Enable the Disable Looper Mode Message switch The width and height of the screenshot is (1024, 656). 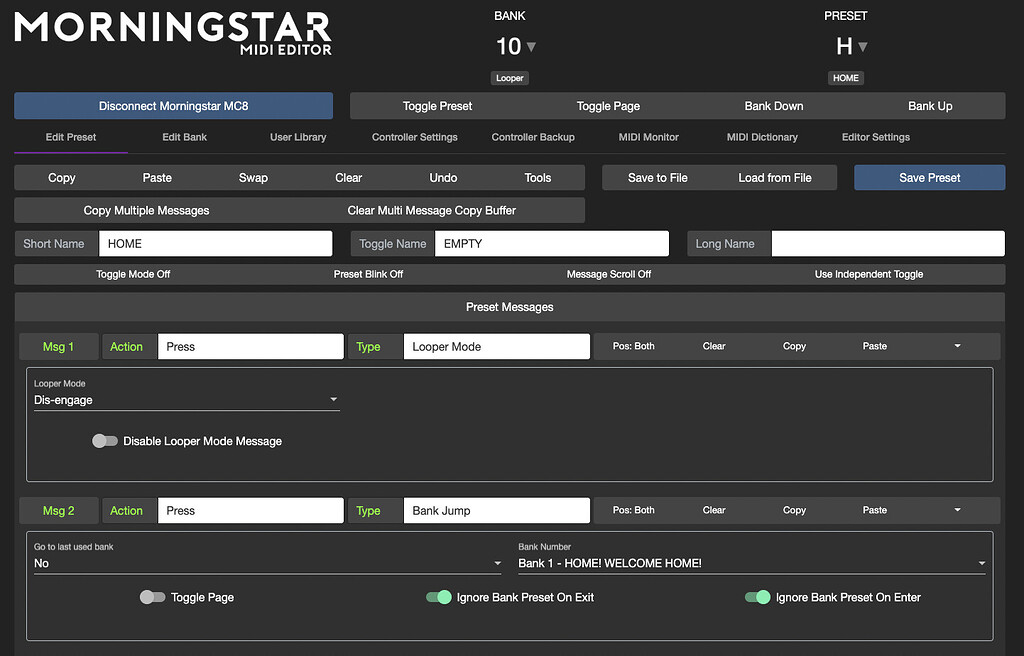pyautogui.click(x=105, y=440)
